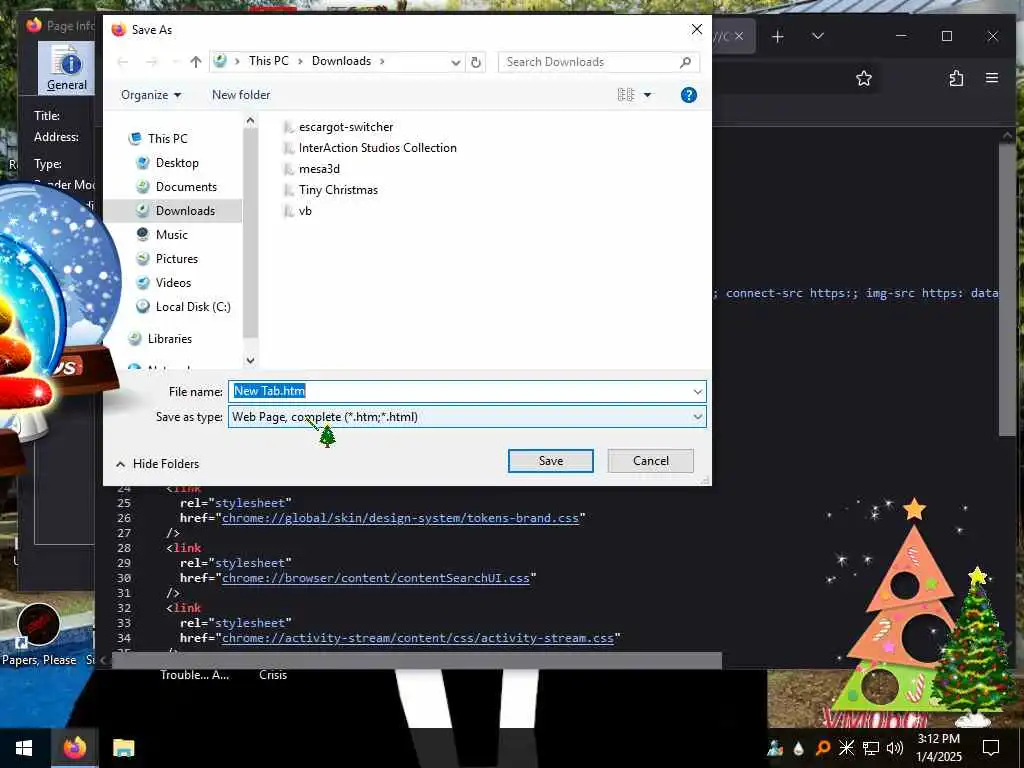
Task: Switch to Page Info General tab
Action: click(x=66, y=67)
